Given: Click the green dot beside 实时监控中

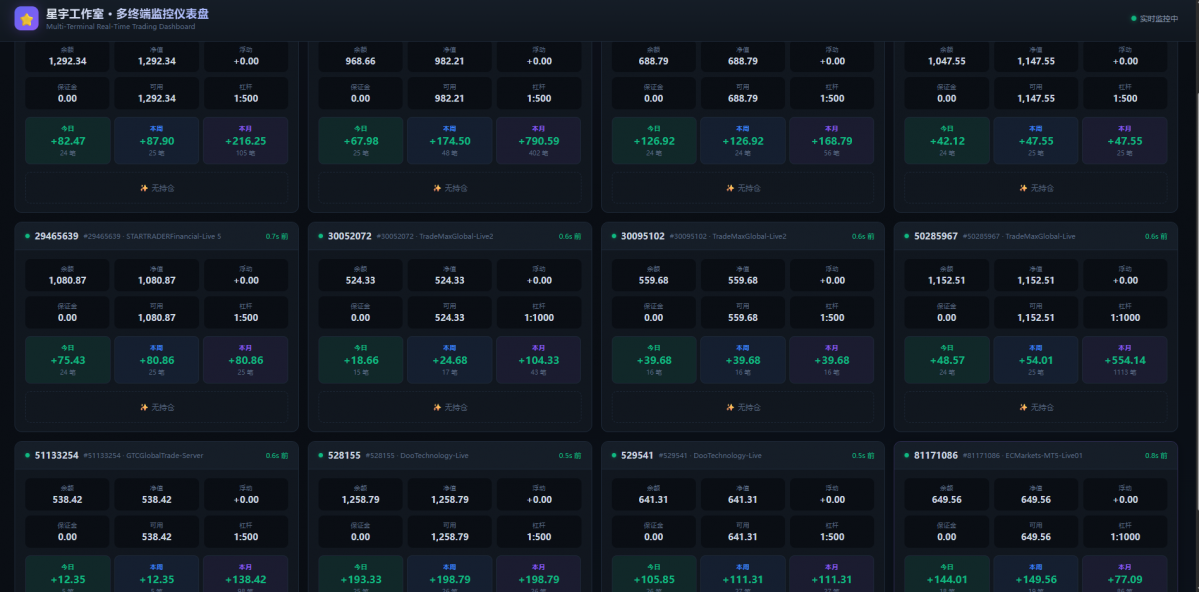Looking at the screenshot, I should 1133,18.
